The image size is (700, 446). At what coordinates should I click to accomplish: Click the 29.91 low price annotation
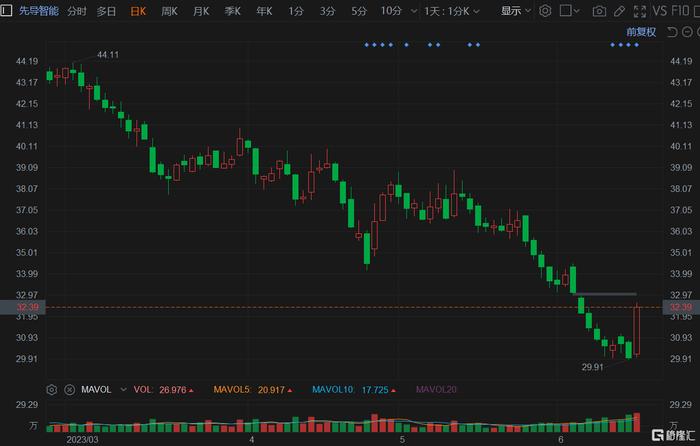point(592,367)
